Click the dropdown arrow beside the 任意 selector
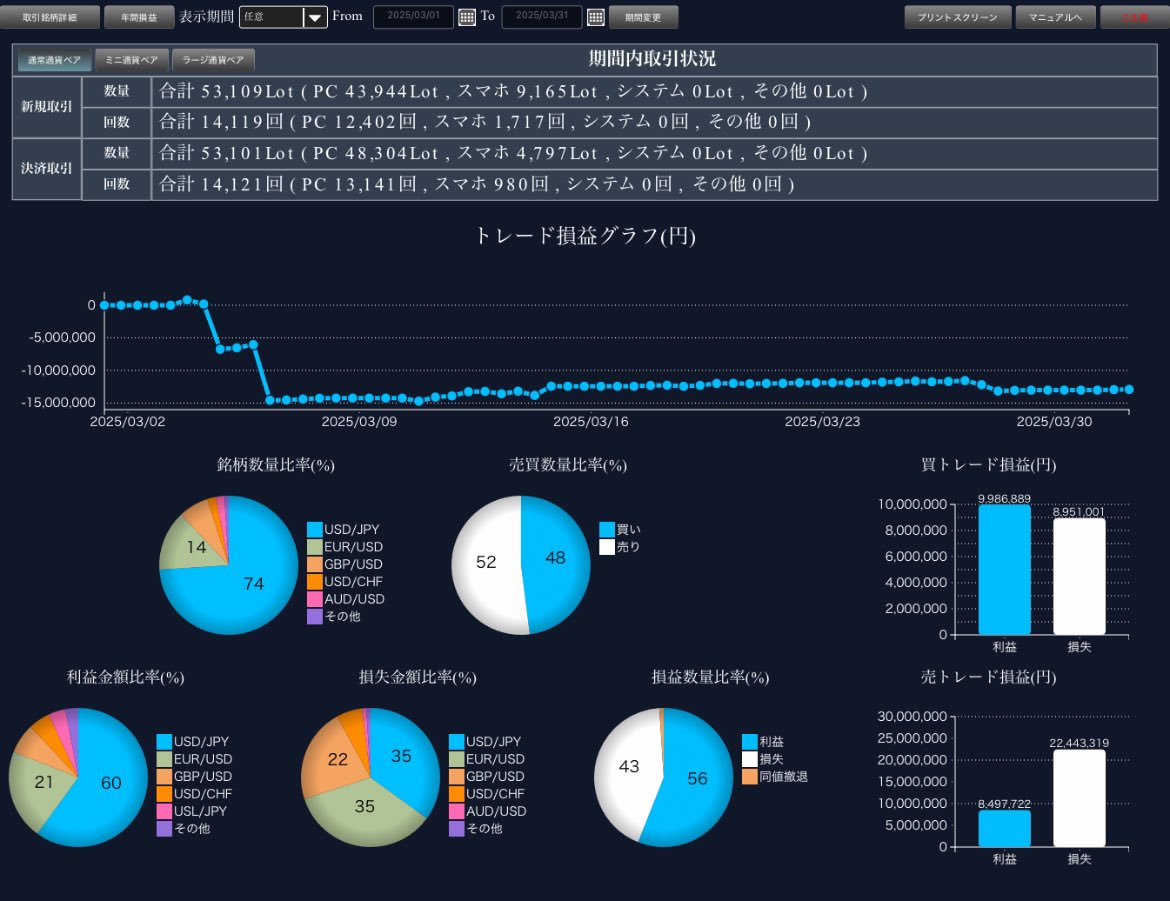Screen dimensions: 1170x901 [x=316, y=17]
